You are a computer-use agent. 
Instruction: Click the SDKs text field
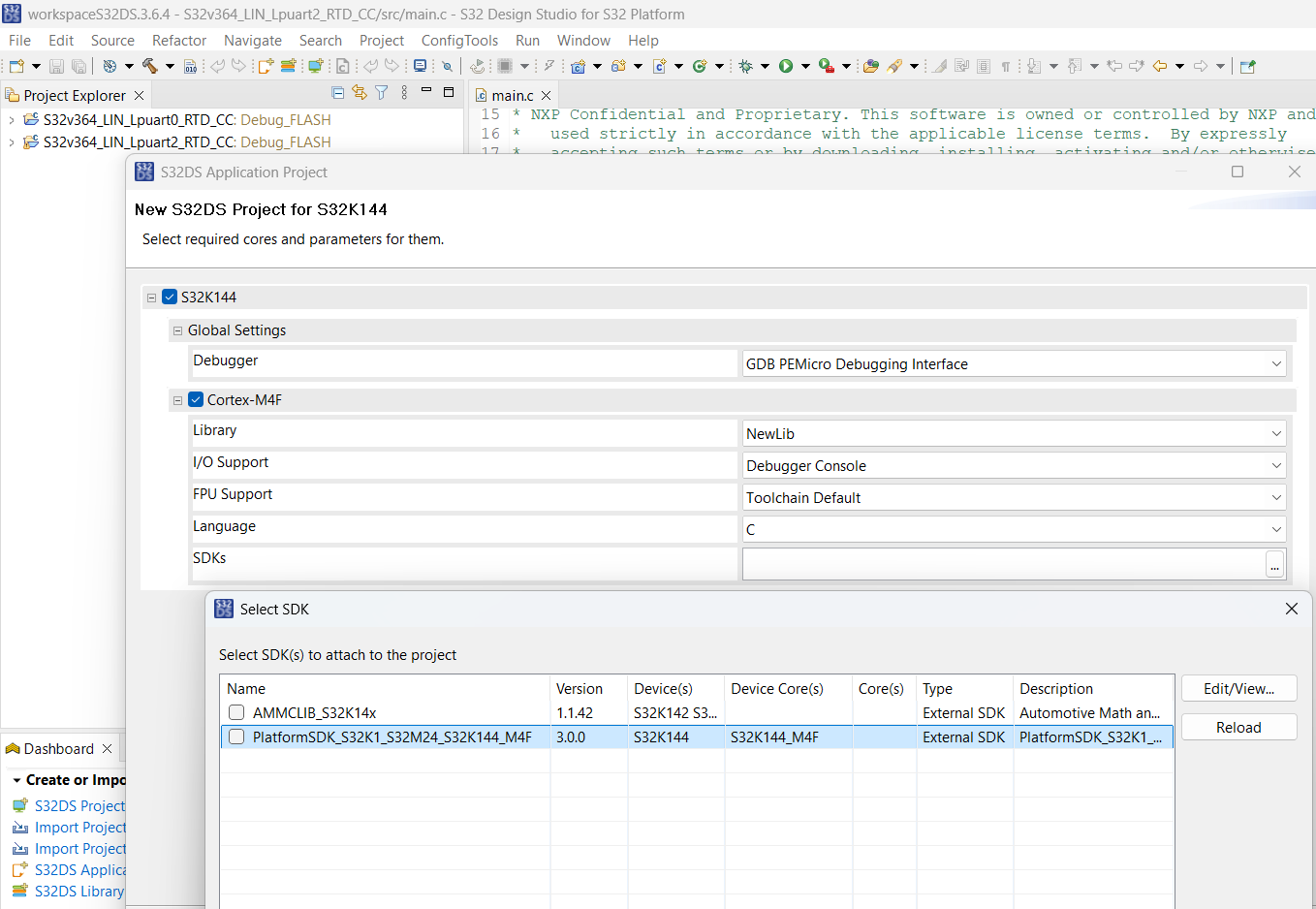tap(1004, 564)
